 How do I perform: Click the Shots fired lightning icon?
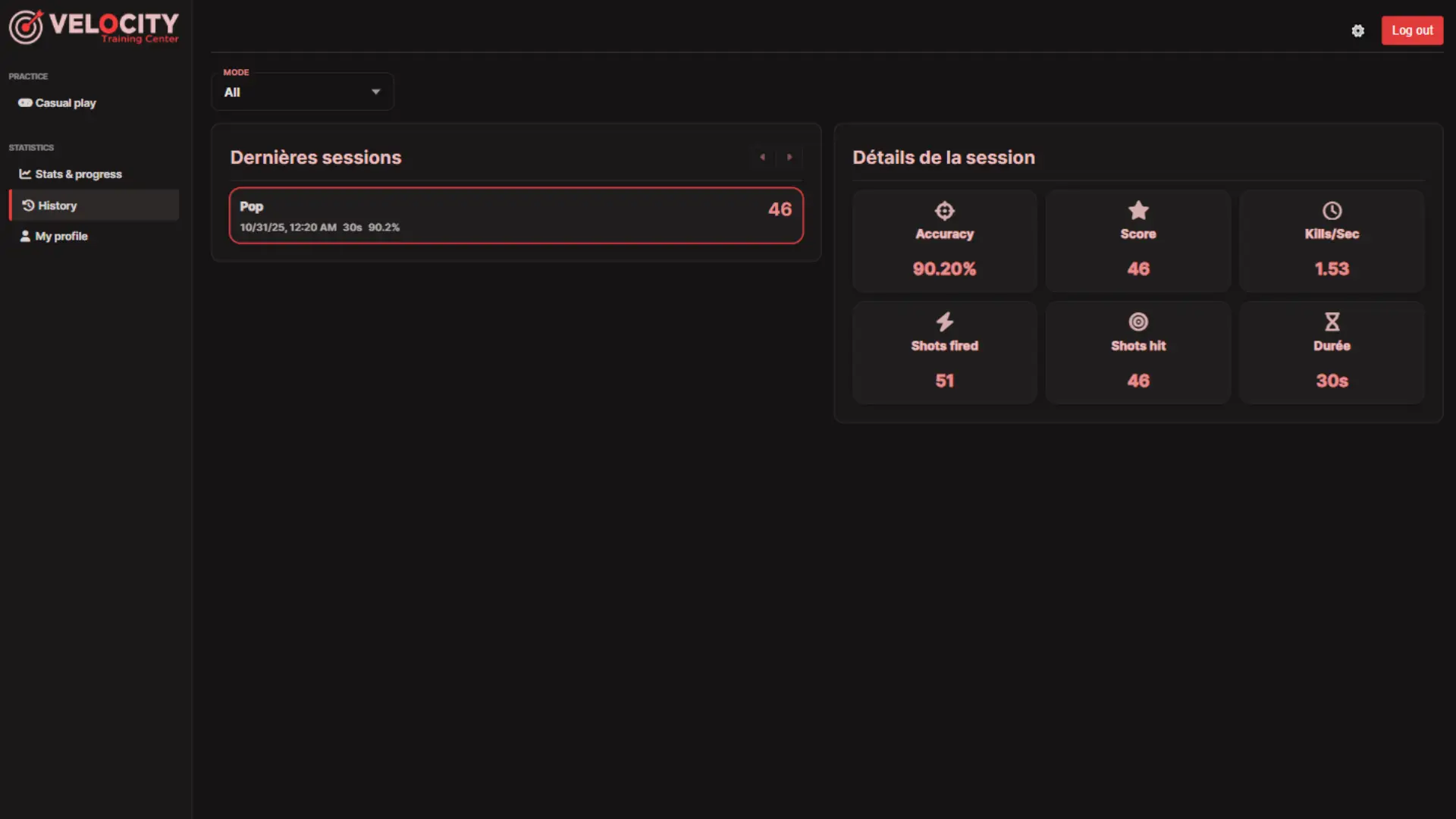click(944, 322)
